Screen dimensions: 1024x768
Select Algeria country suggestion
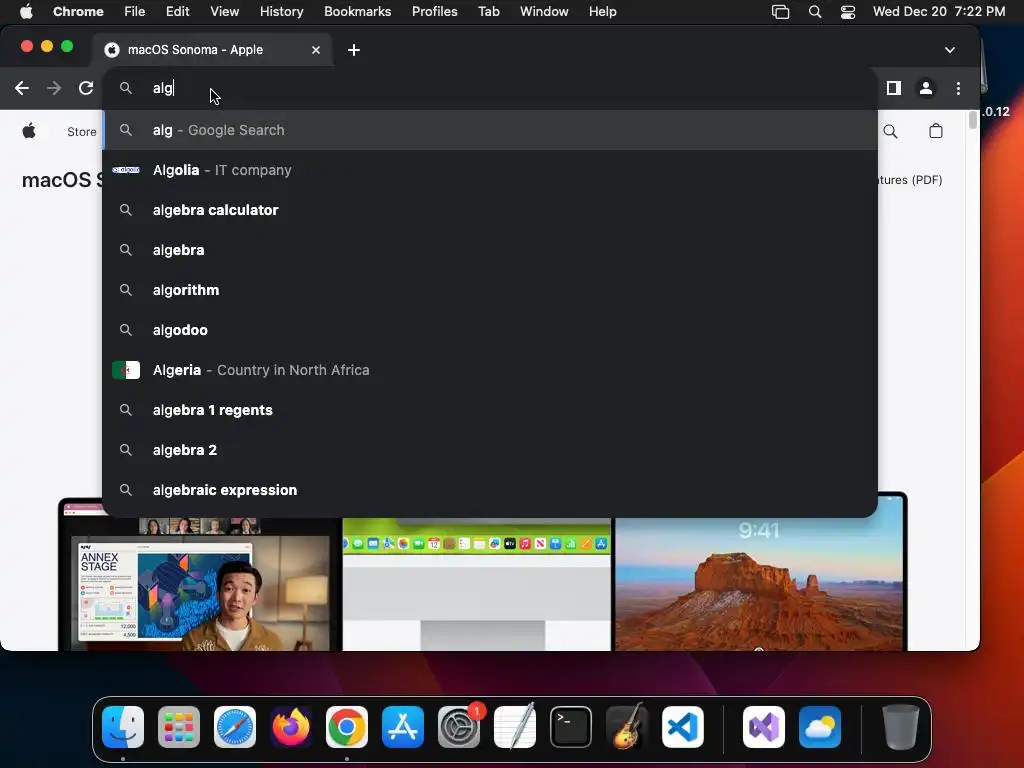click(490, 370)
